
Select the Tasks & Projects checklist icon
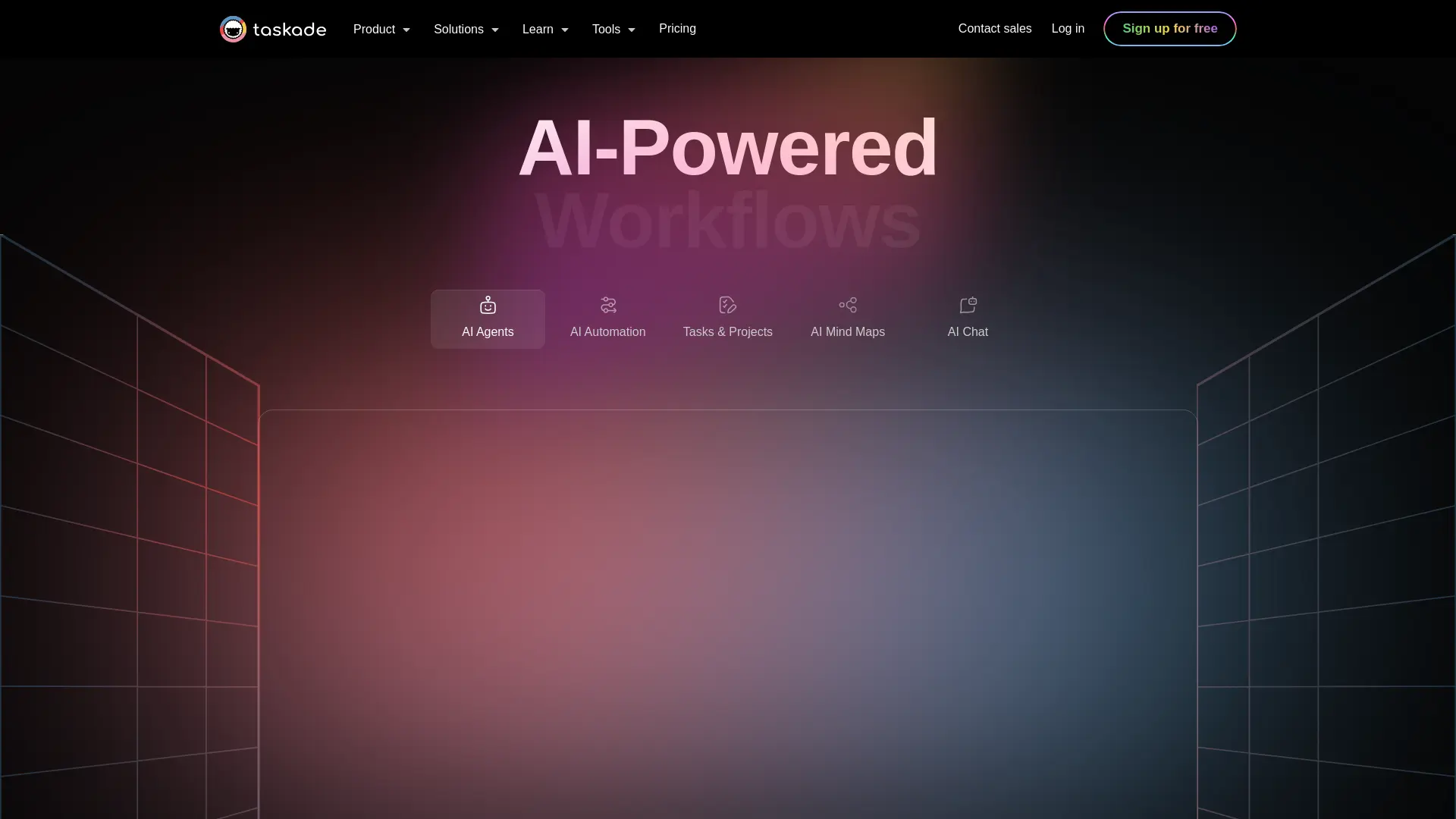pyautogui.click(x=727, y=305)
